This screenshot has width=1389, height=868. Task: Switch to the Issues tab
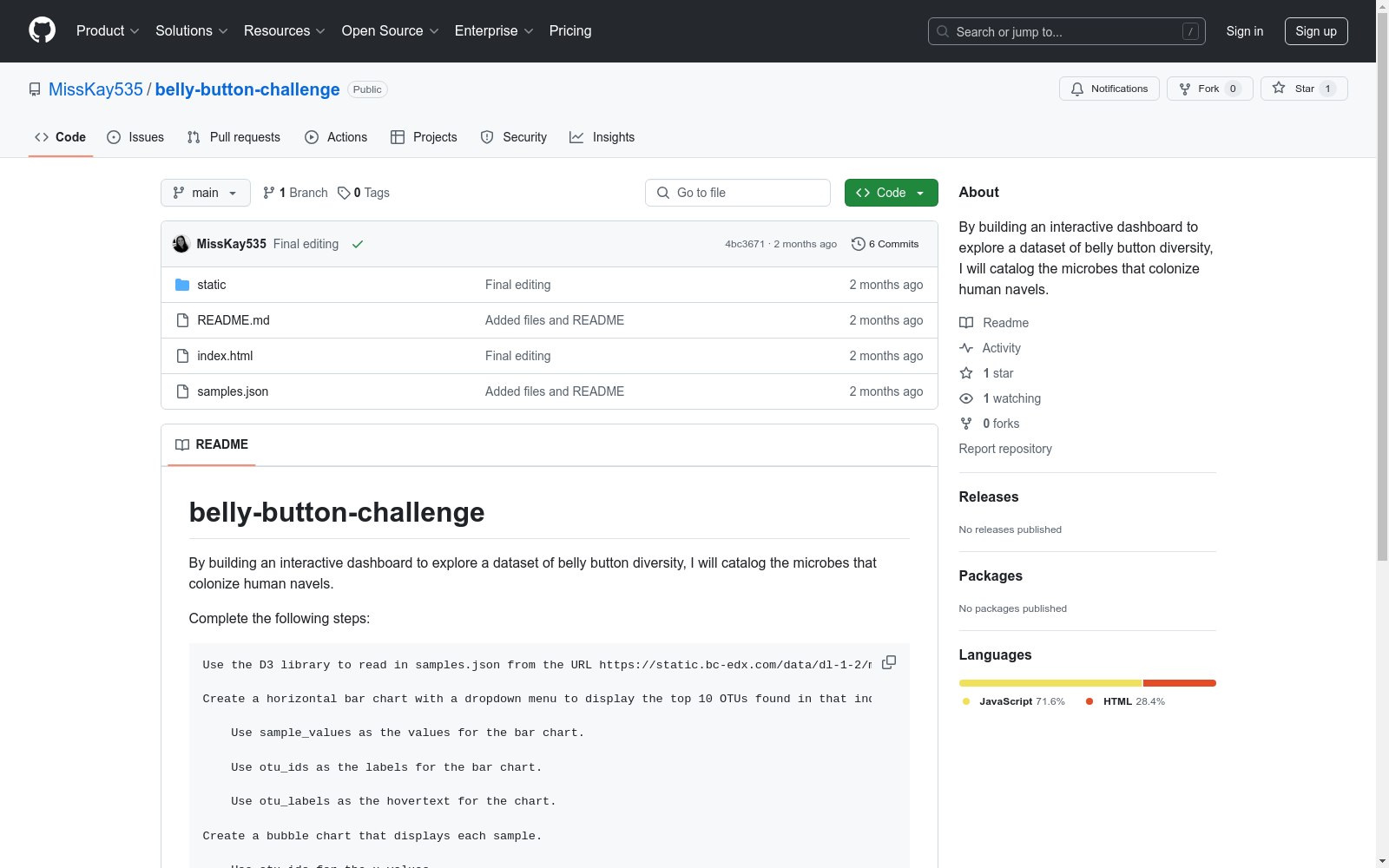pyautogui.click(x=135, y=137)
